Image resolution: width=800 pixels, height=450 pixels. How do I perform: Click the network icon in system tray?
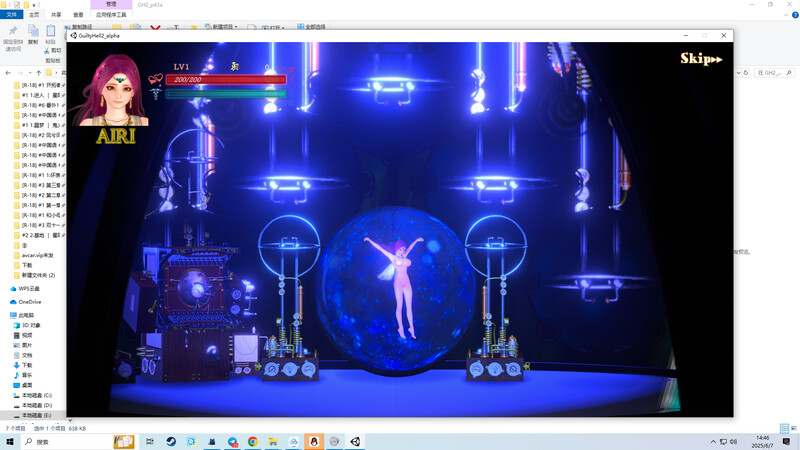[x=723, y=442]
